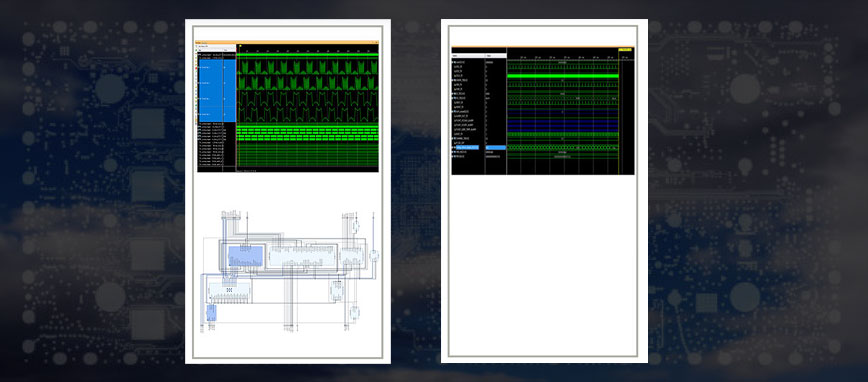Click the yellow vertical cursor line in right waveform
Screen dimensions: 868x382
coord(619,111)
